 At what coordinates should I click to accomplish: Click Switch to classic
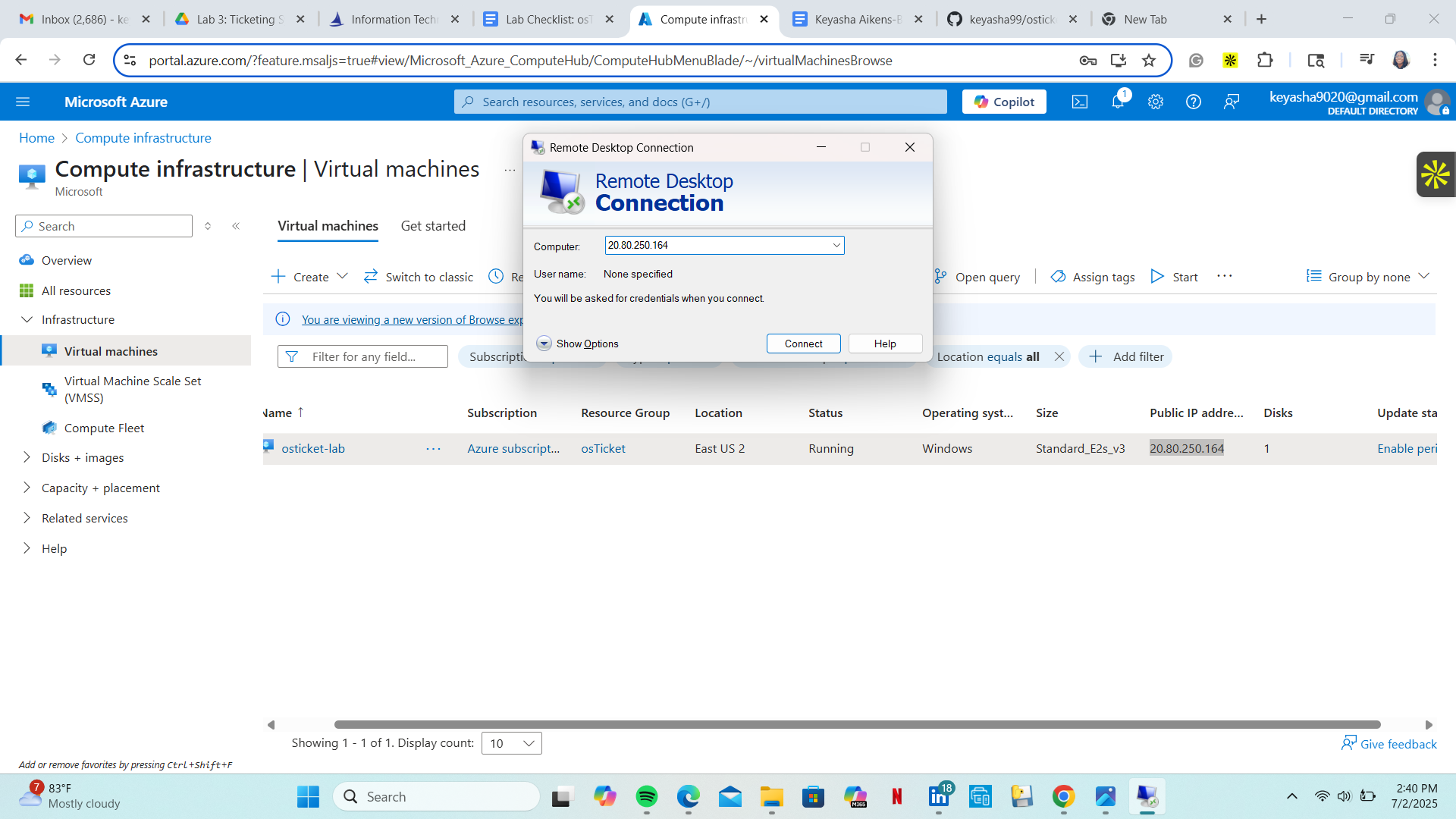point(419,277)
